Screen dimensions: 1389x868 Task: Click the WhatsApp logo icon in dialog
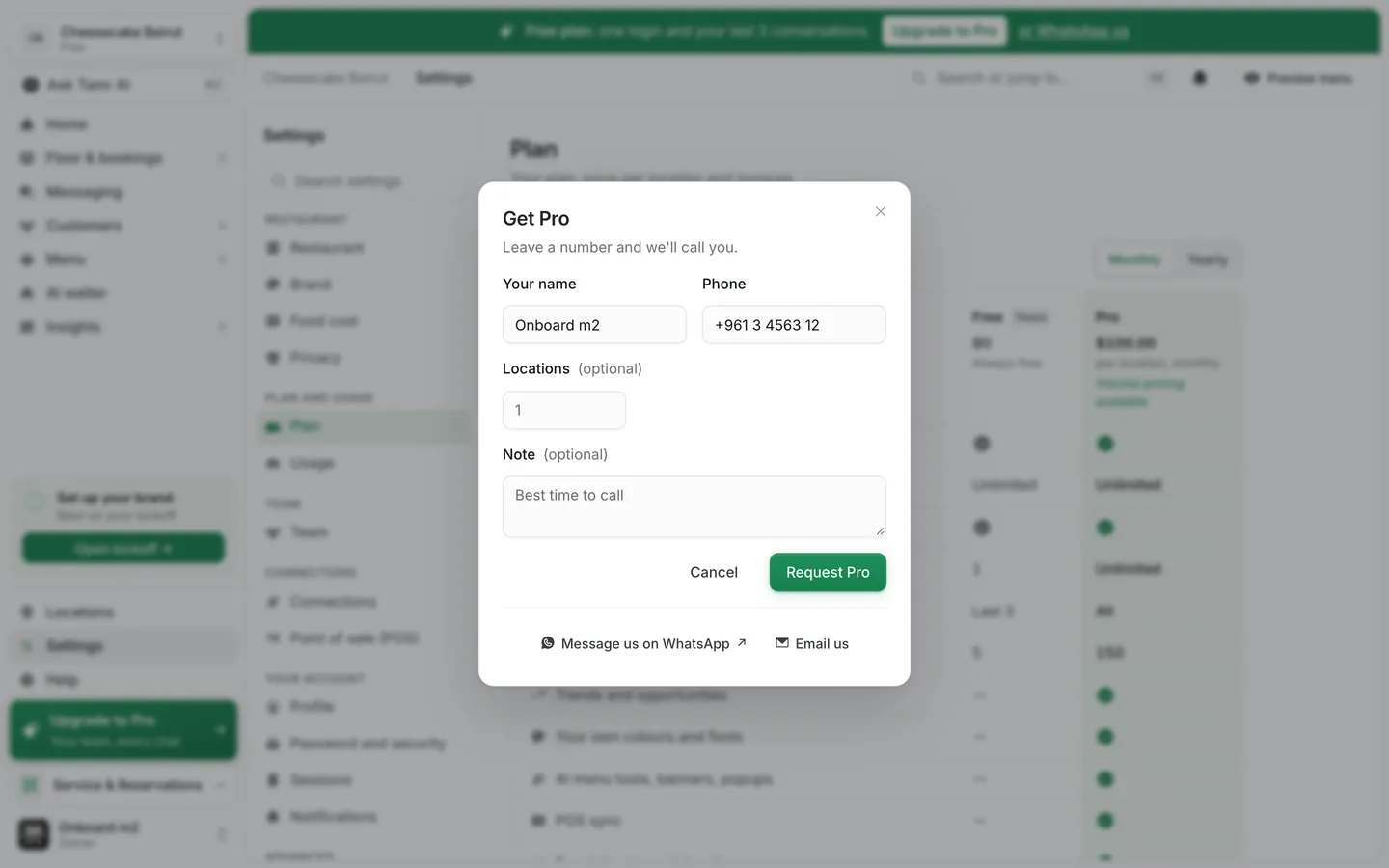(548, 643)
